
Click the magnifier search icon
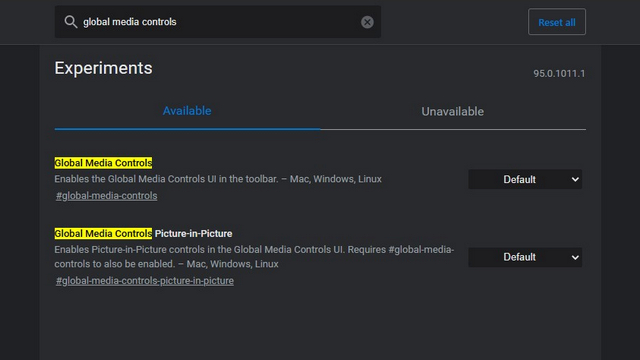click(x=71, y=22)
